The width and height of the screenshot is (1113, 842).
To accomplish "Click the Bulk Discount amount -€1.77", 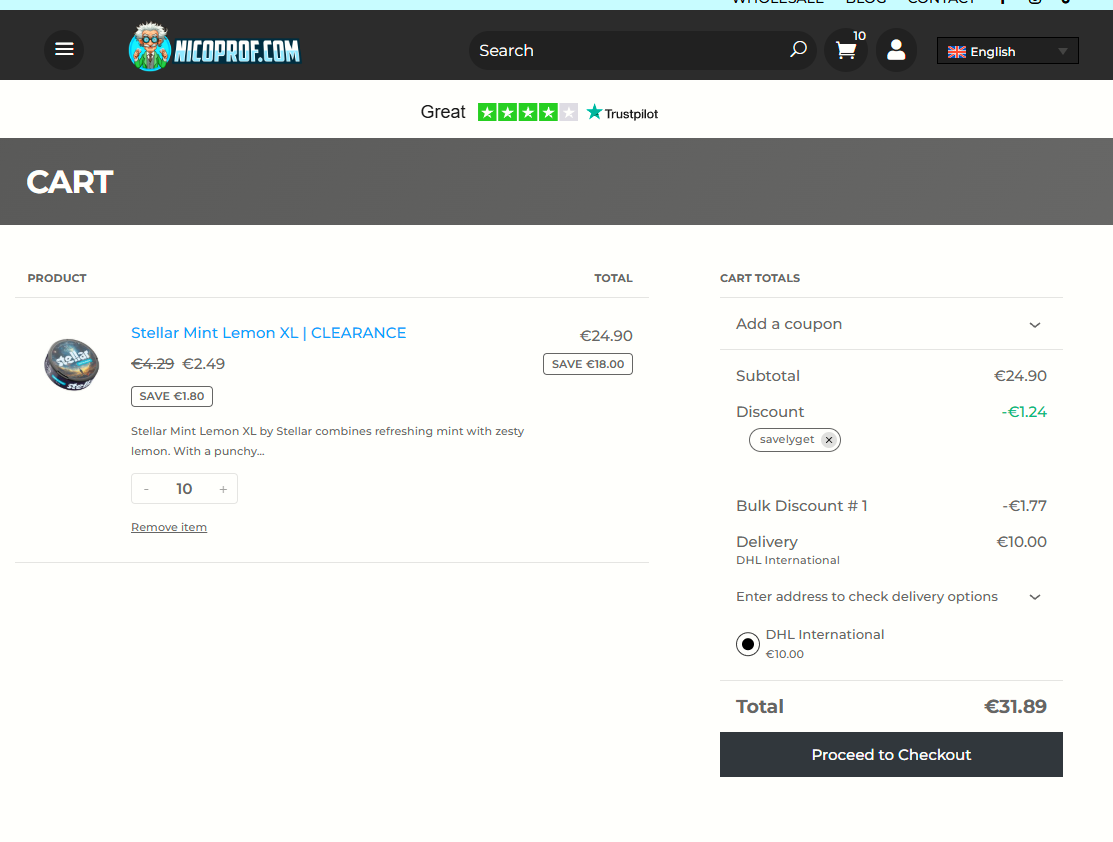I will point(1024,506).
